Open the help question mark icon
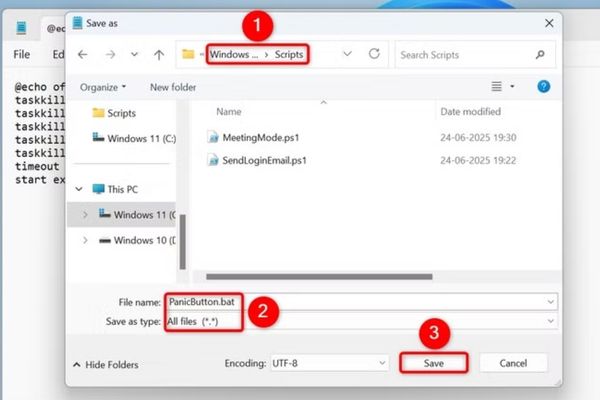The height and width of the screenshot is (400, 600). click(x=544, y=87)
